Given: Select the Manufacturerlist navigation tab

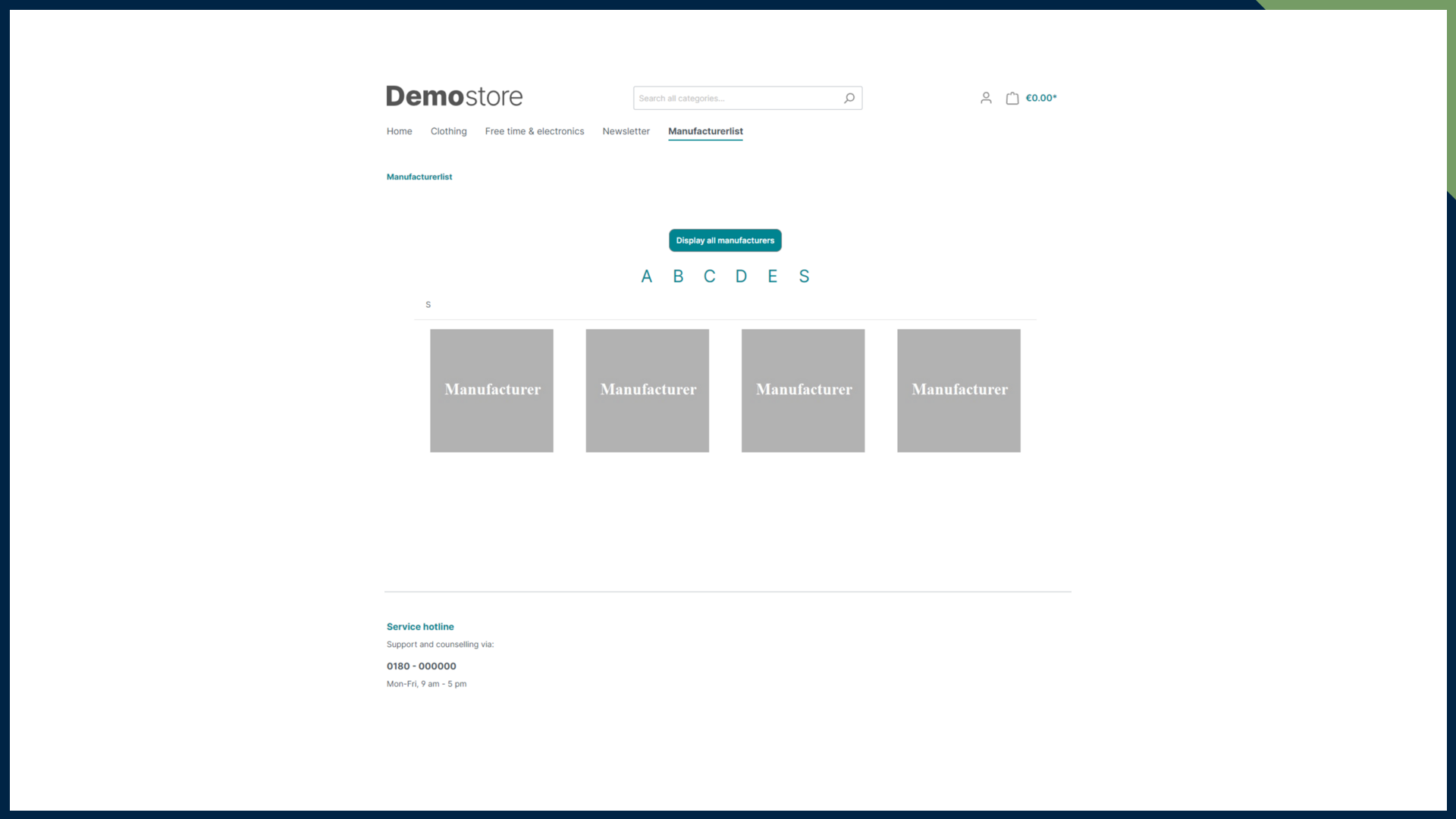Looking at the screenshot, I should click(705, 131).
